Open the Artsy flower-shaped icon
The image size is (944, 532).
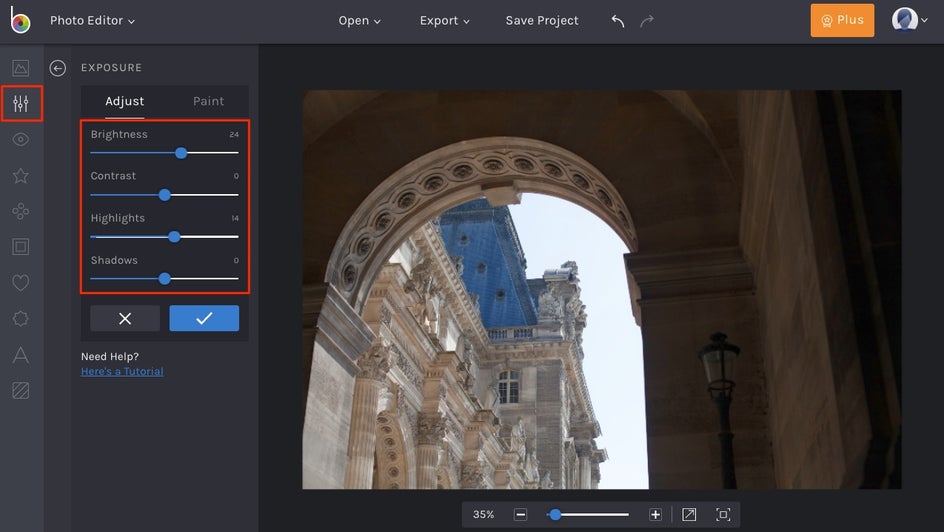(x=20, y=211)
